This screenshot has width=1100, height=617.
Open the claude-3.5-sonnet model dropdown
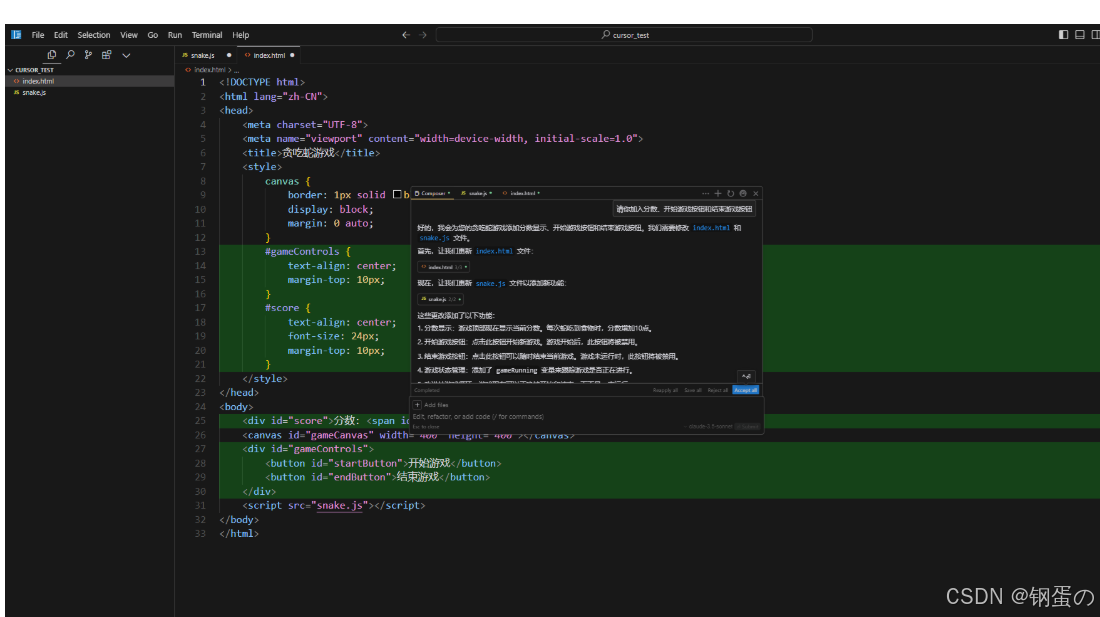[x=710, y=426]
